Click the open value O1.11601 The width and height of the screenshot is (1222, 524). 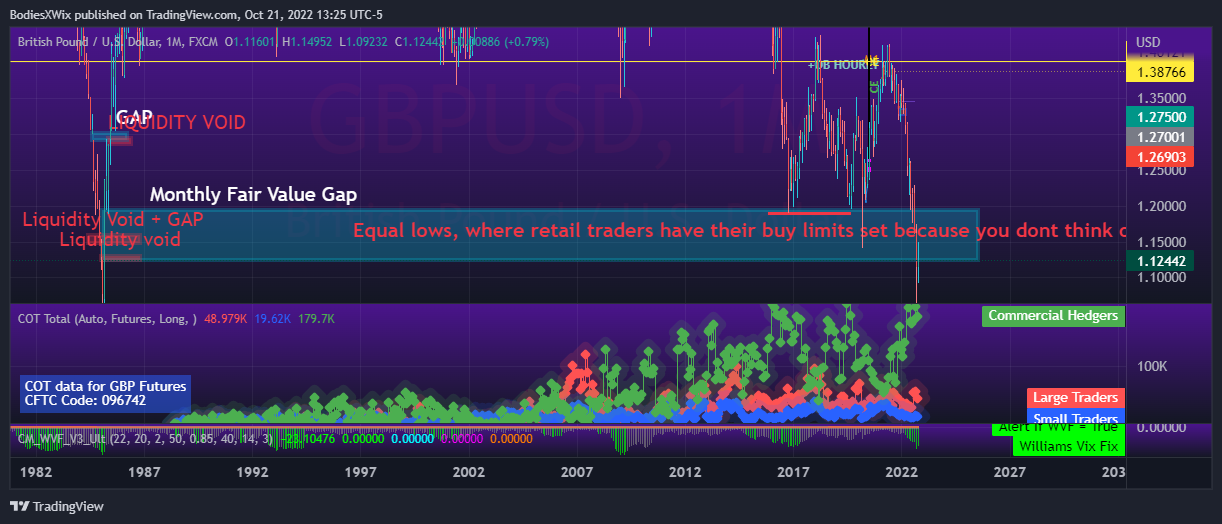(251, 42)
